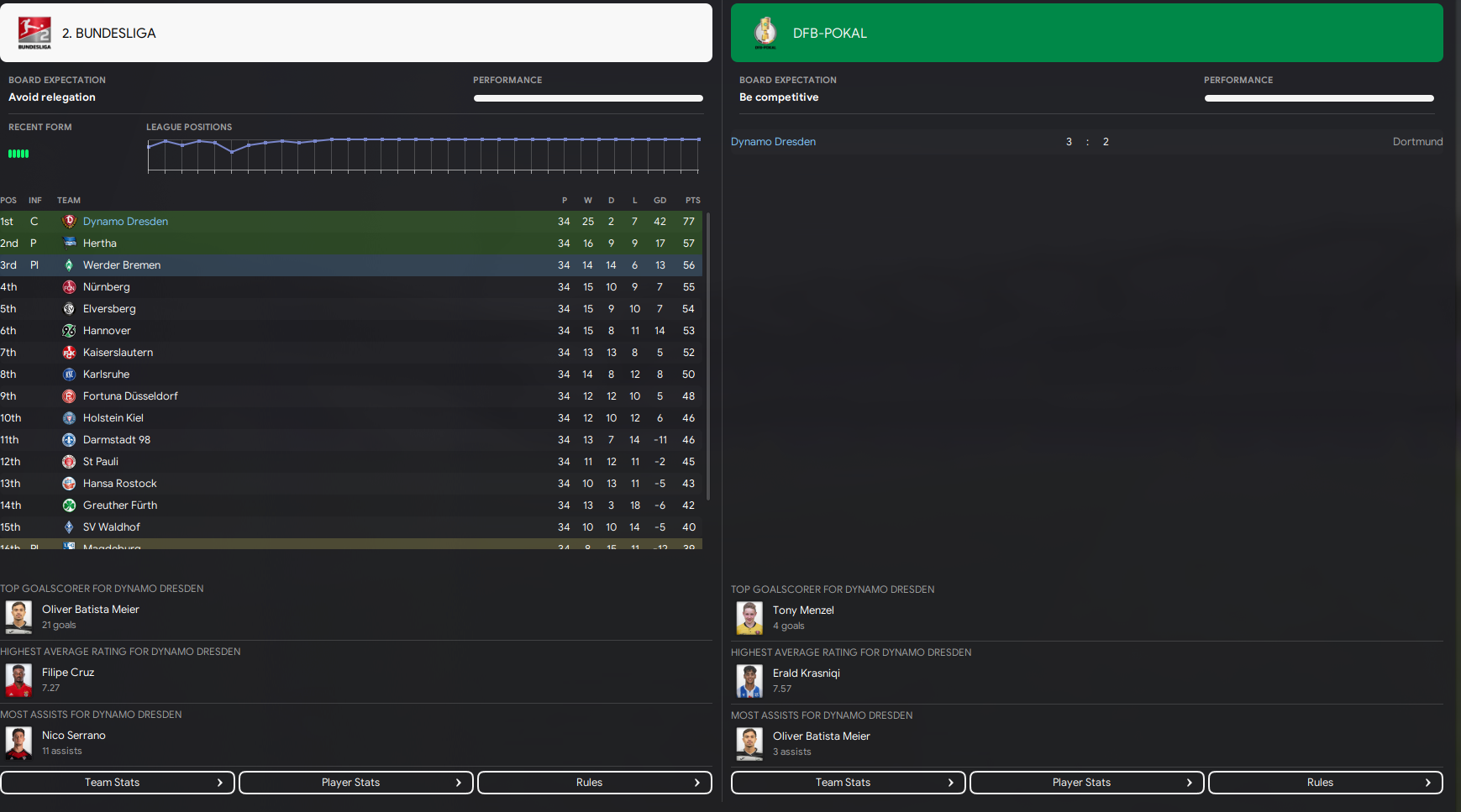Open the Dynamo Dresden cup result link
1461x812 pixels.
click(773, 142)
